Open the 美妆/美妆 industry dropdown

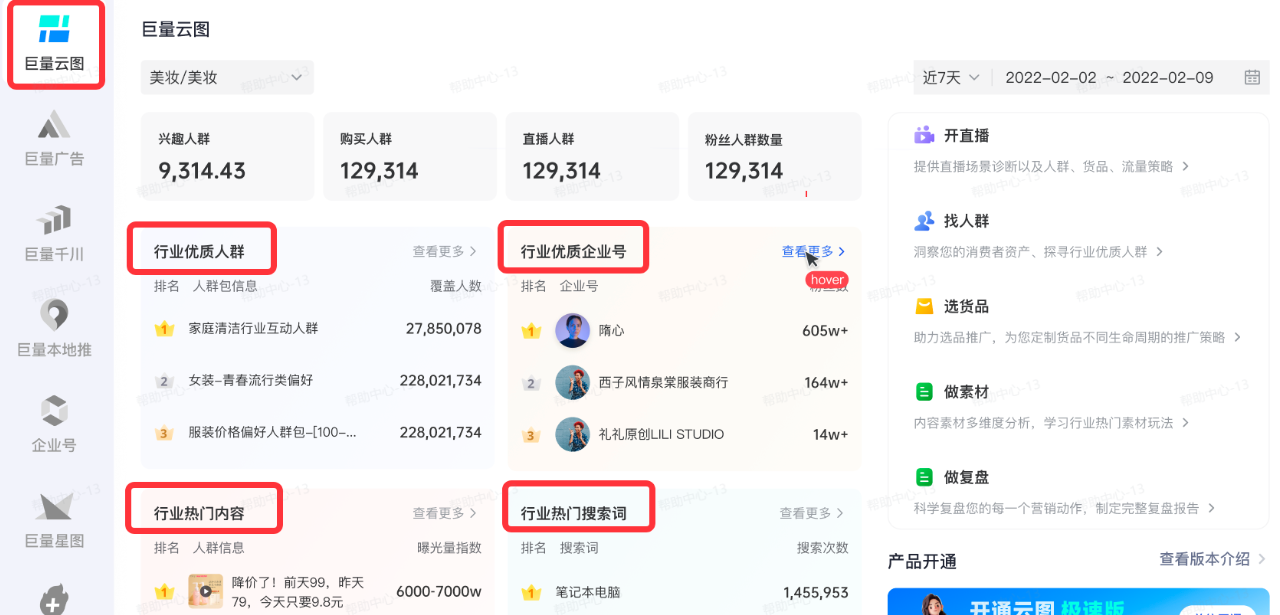pyautogui.click(x=227, y=77)
